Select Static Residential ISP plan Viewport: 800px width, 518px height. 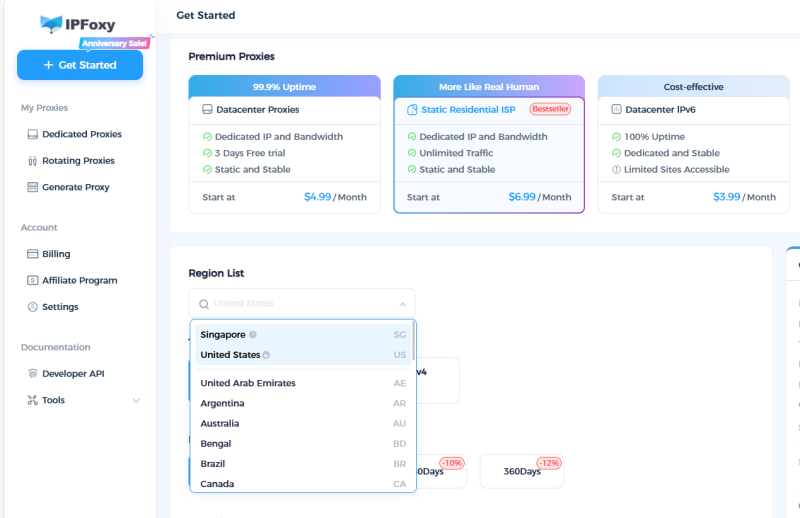(x=468, y=110)
